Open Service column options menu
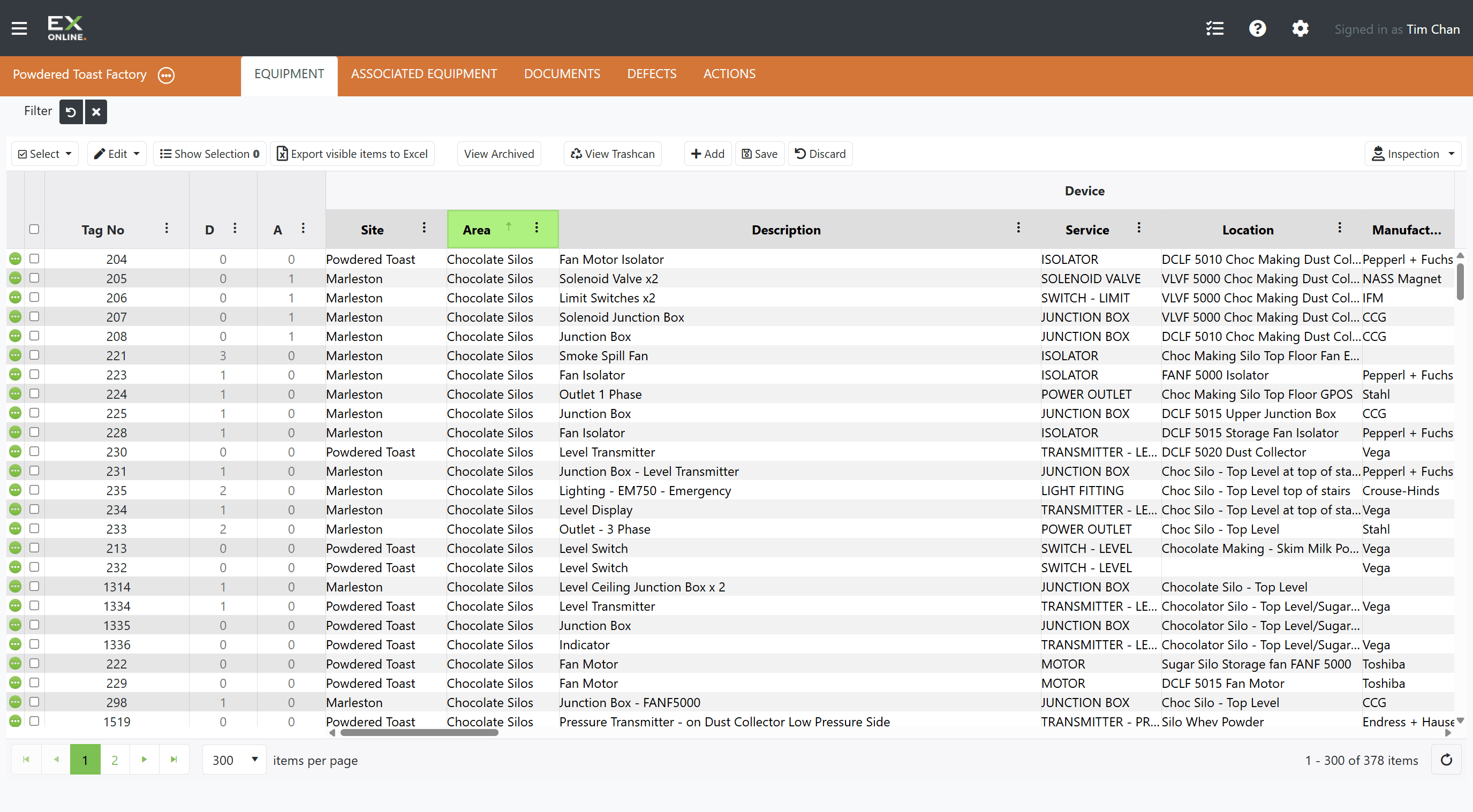This screenshot has height=812, width=1473. (1139, 229)
